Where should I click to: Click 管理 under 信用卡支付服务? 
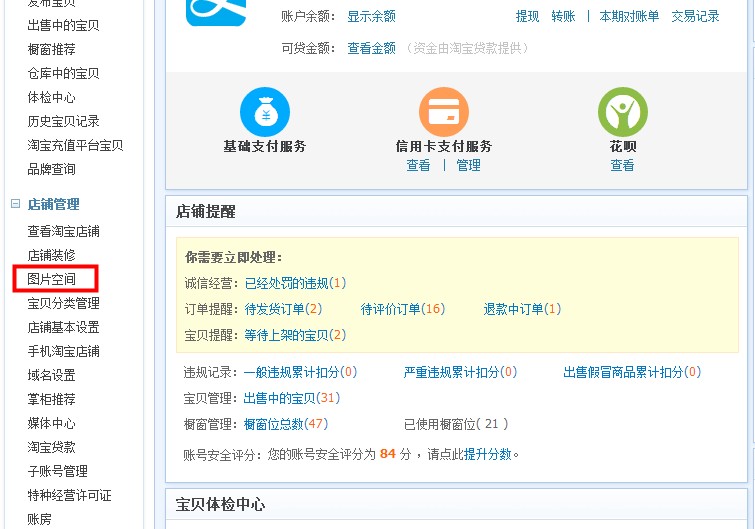click(469, 166)
